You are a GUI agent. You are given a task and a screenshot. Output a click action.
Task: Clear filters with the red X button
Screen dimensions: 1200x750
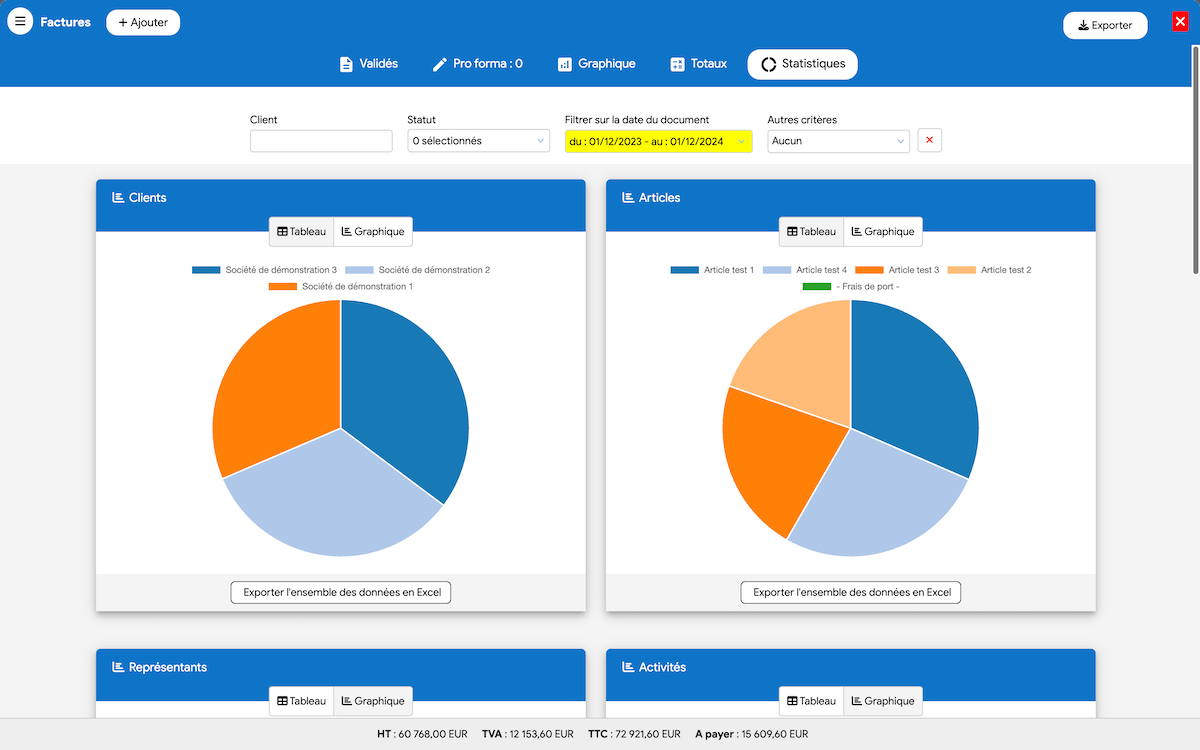click(930, 141)
